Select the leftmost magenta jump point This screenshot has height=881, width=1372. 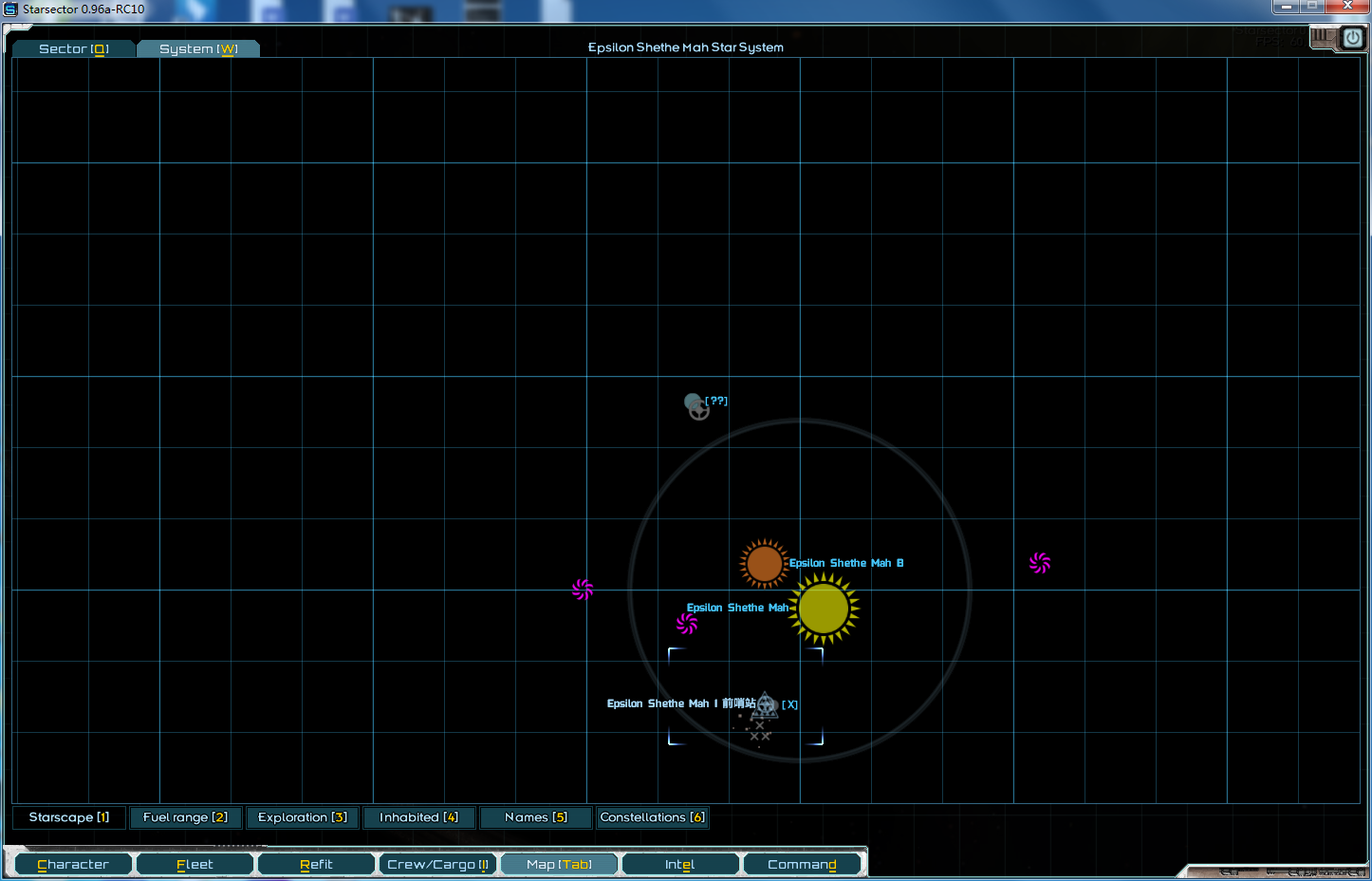click(583, 590)
